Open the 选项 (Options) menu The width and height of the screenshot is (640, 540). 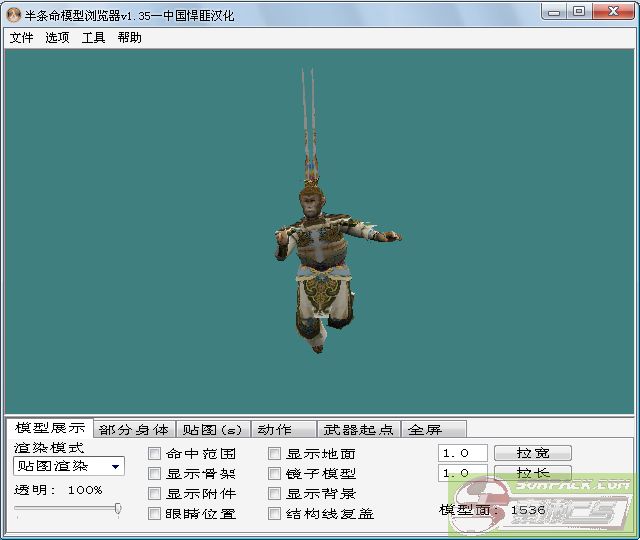point(57,38)
